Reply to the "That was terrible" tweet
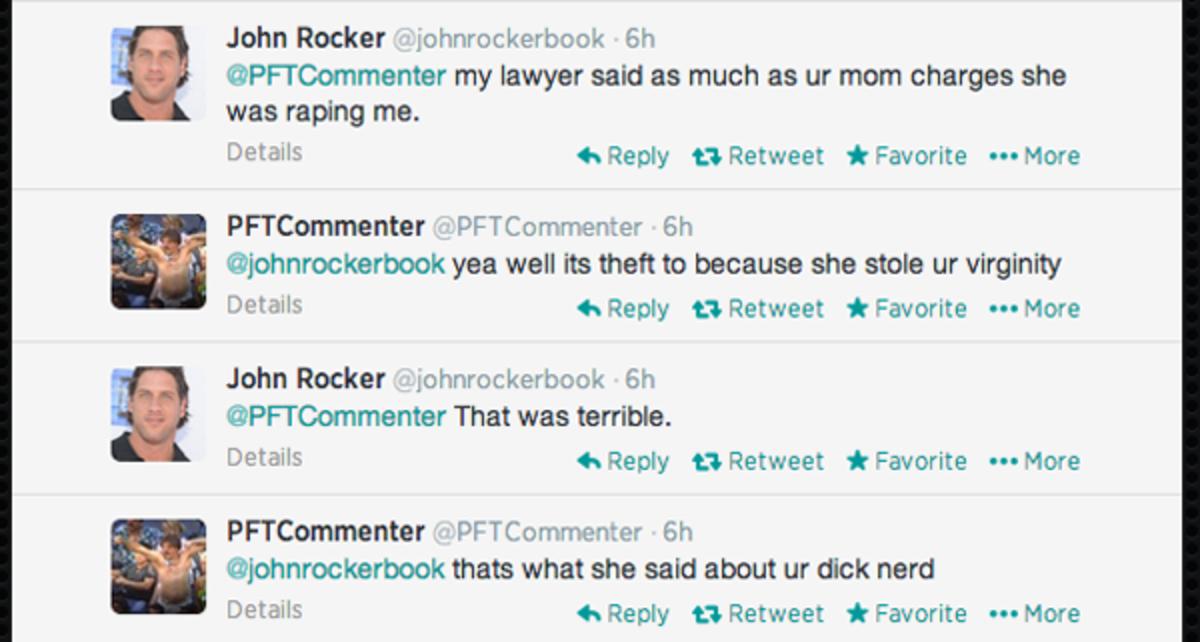 [x=623, y=461]
